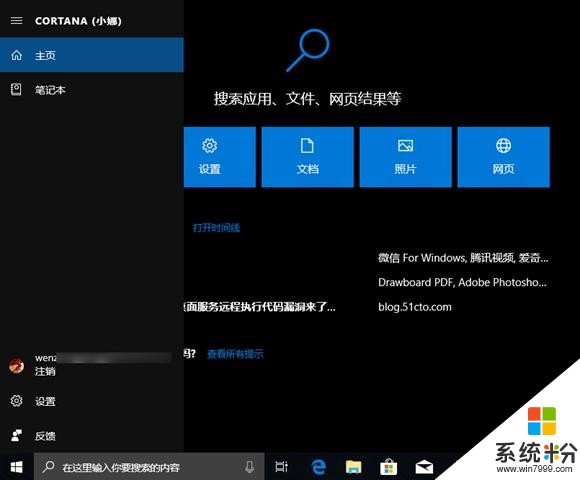
Task: Launch Microsoft Edge from the taskbar
Action: 318,467
